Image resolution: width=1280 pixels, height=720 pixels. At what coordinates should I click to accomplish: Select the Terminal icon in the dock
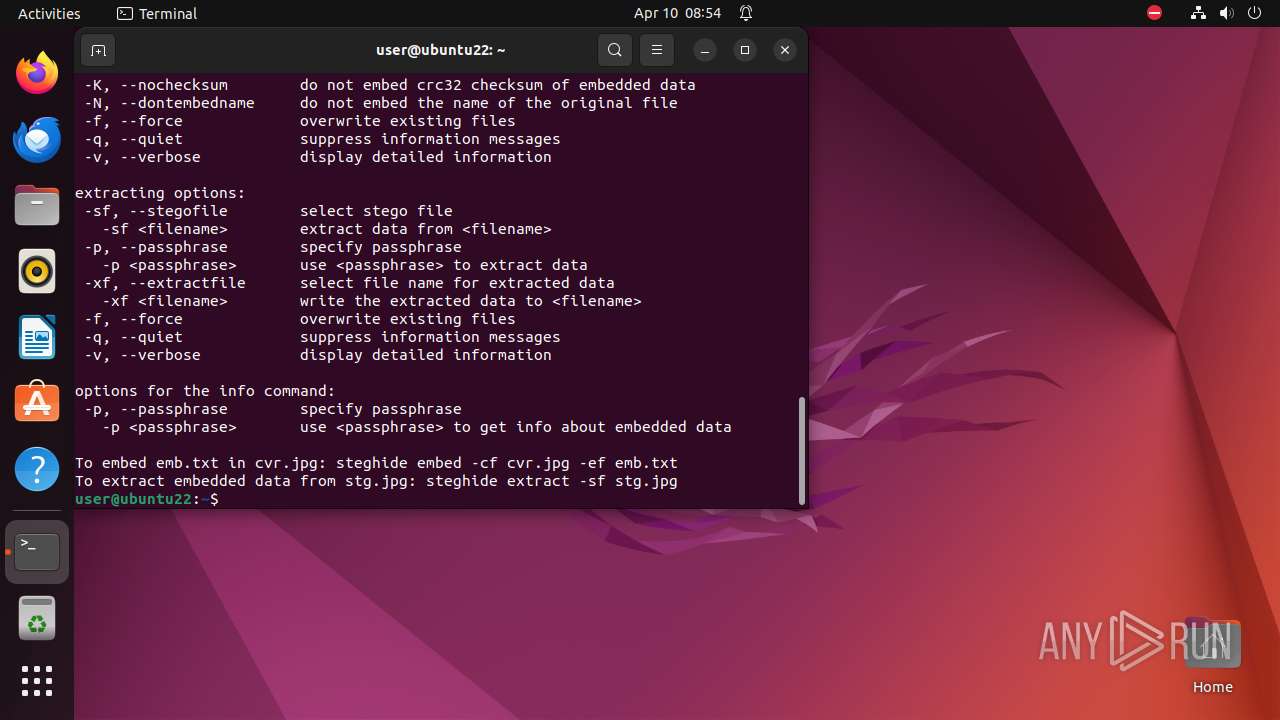(x=37, y=551)
